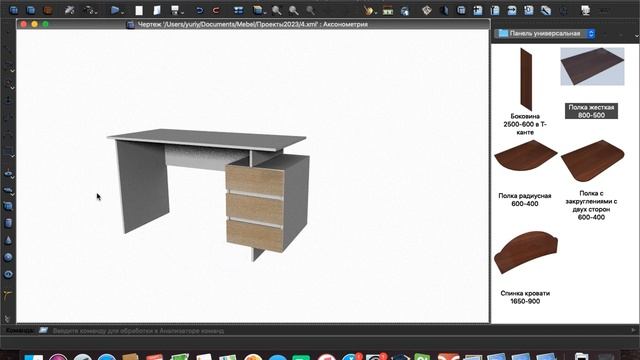This screenshot has height=360, width=640.
Task: Click the 3D box view icon
Action: [257, 10]
